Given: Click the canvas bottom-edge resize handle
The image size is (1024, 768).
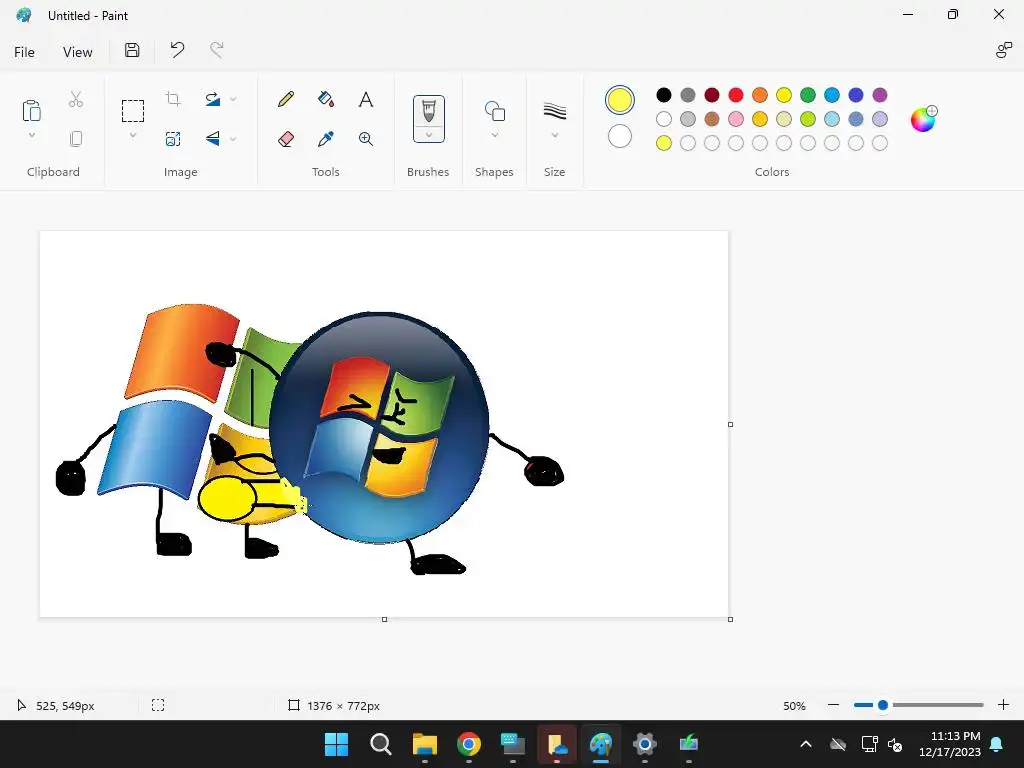Looking at the screenshot, I should tap(385, 619).
